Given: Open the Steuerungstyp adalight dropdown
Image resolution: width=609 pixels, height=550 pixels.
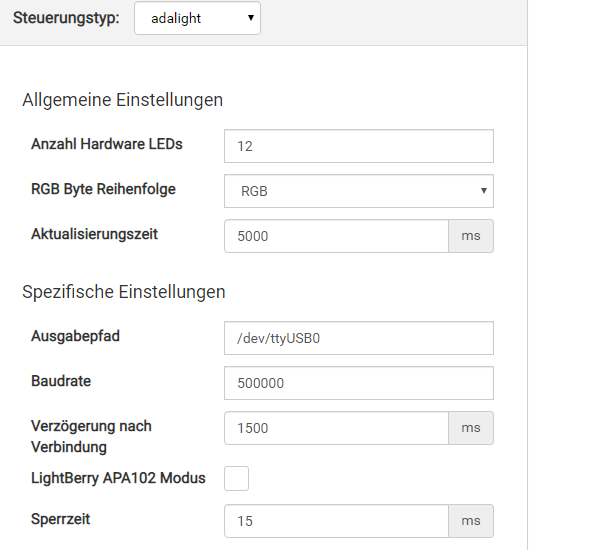Looking at the screenshot, I should pos(197,18).
